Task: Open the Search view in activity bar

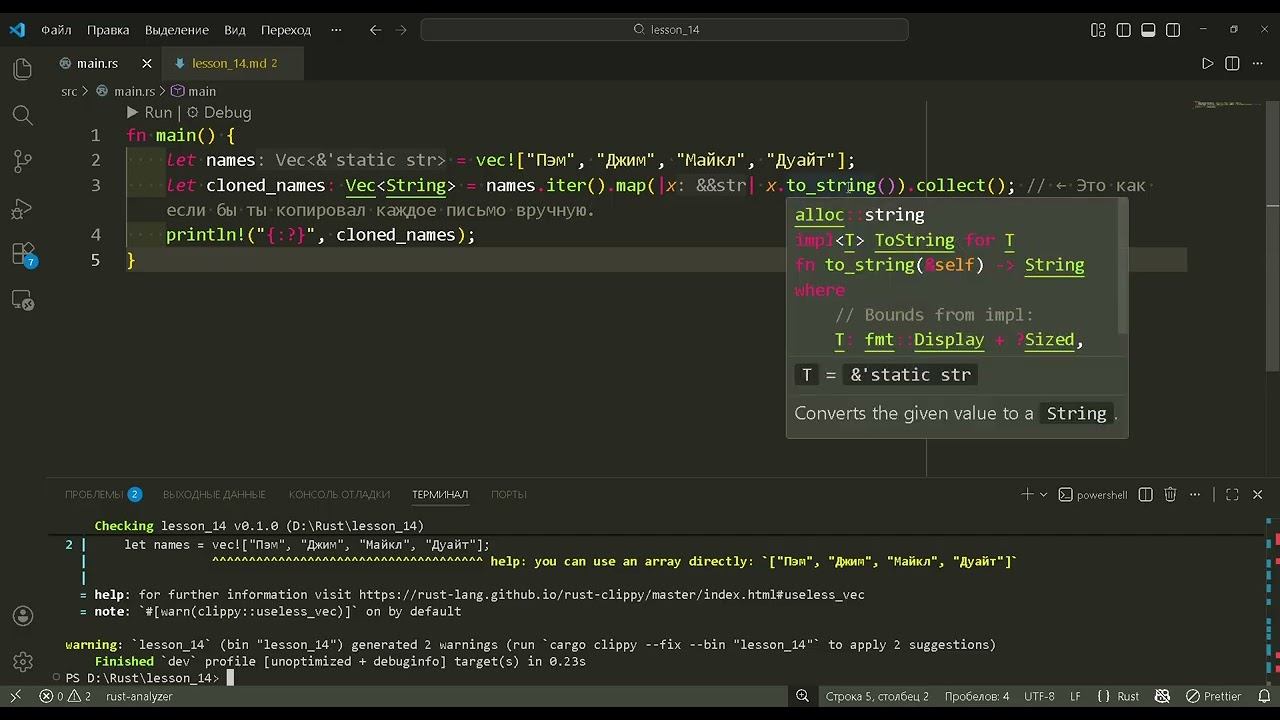Action: point(22,115)
